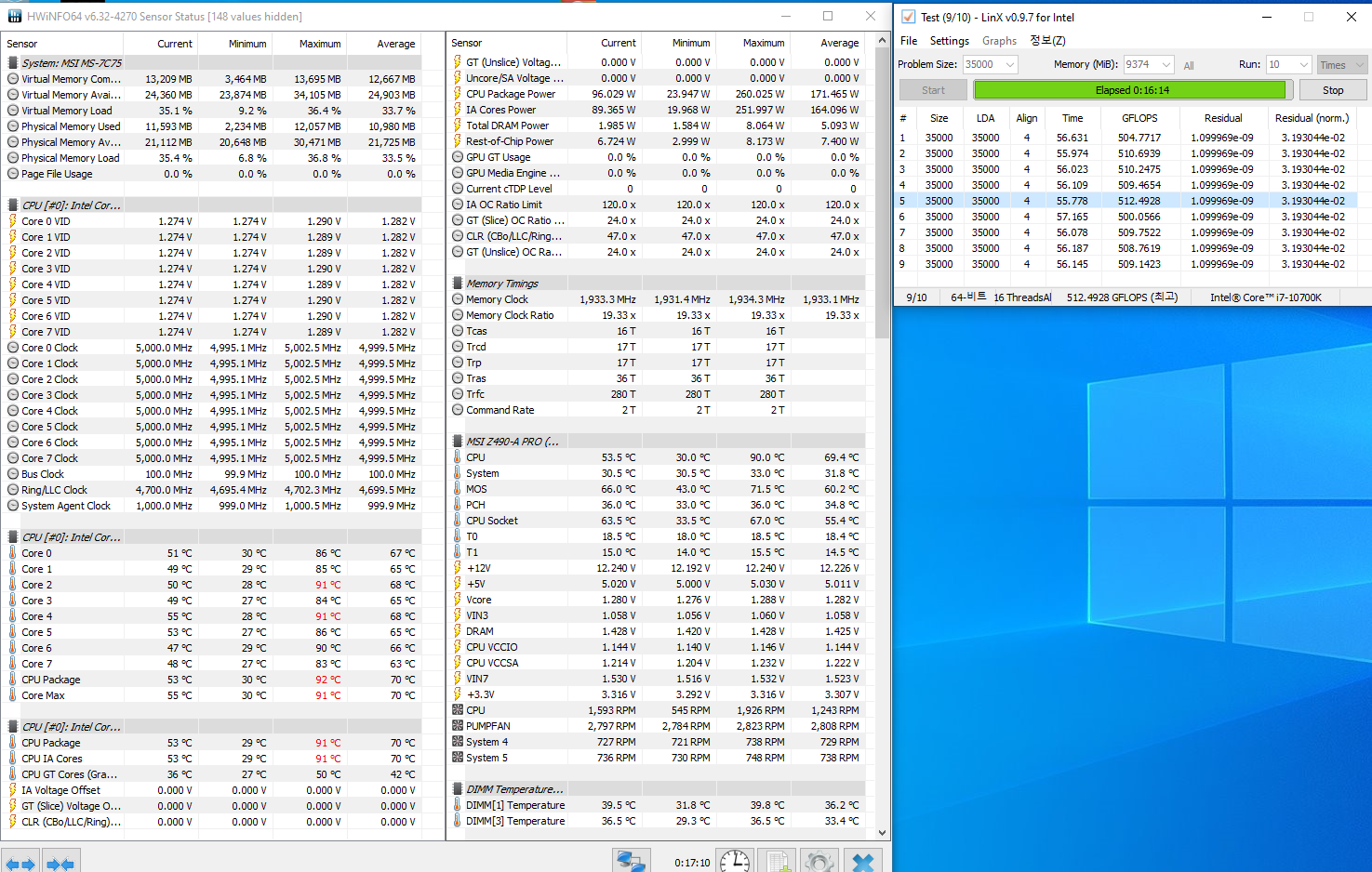Viewport: 1372px width, 872px height.
Task: Open the remote network monitors icon in HWiNFO
Action: [631, 862]
